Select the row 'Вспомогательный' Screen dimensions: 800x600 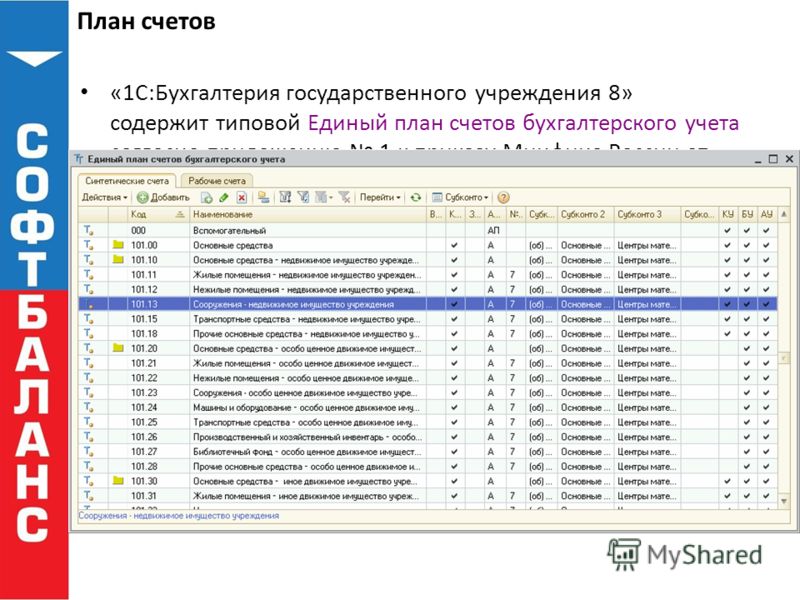click(428, 231)
